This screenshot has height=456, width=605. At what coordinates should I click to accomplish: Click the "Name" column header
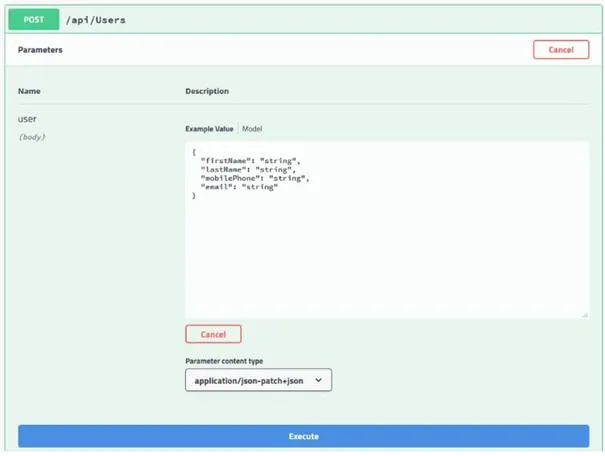pyautogui.click(x=29, y=91)
